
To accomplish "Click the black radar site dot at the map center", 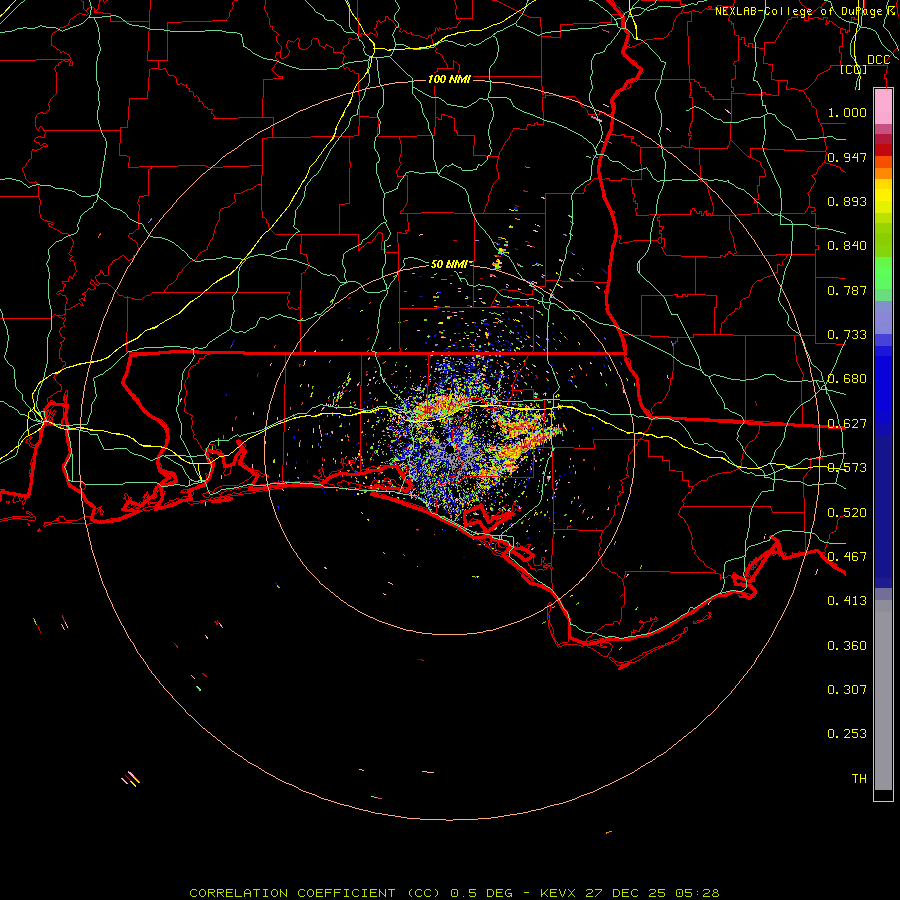I will (x=450, y=449).
